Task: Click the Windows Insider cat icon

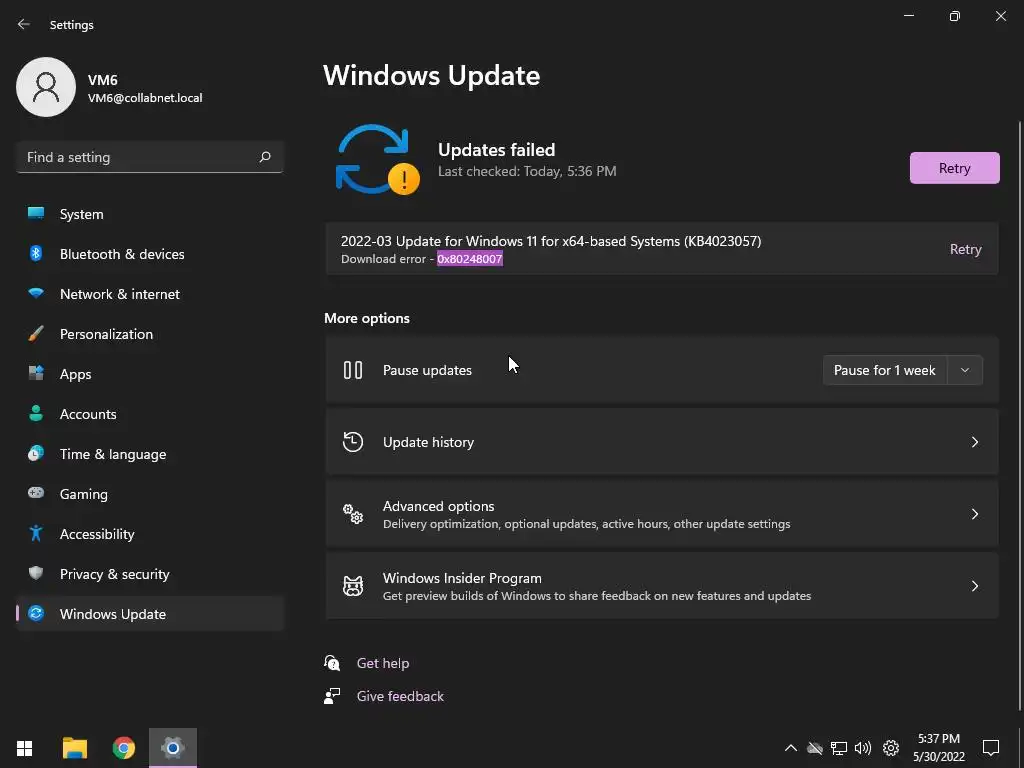Action: coord(353,586)
